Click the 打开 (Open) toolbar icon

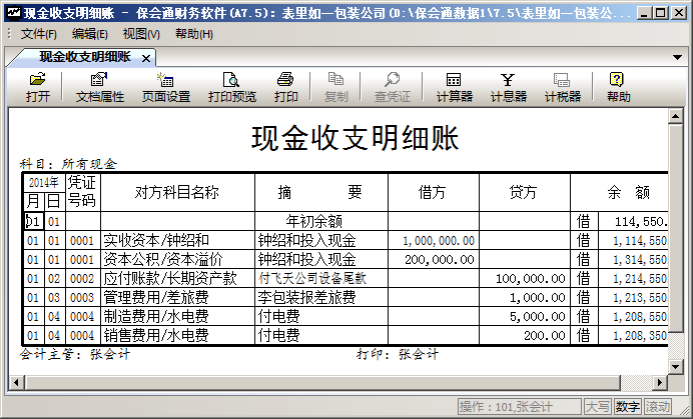tap(38, 88)
